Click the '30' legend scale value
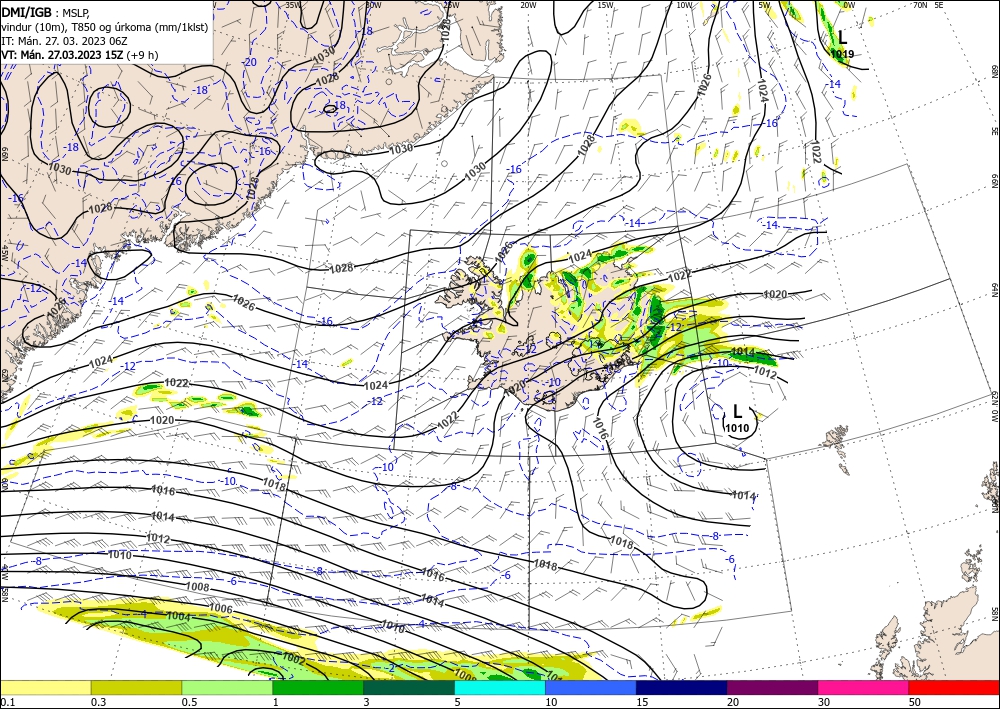Viewport: 1000px width, 709px height. click(x=823, y=702)
